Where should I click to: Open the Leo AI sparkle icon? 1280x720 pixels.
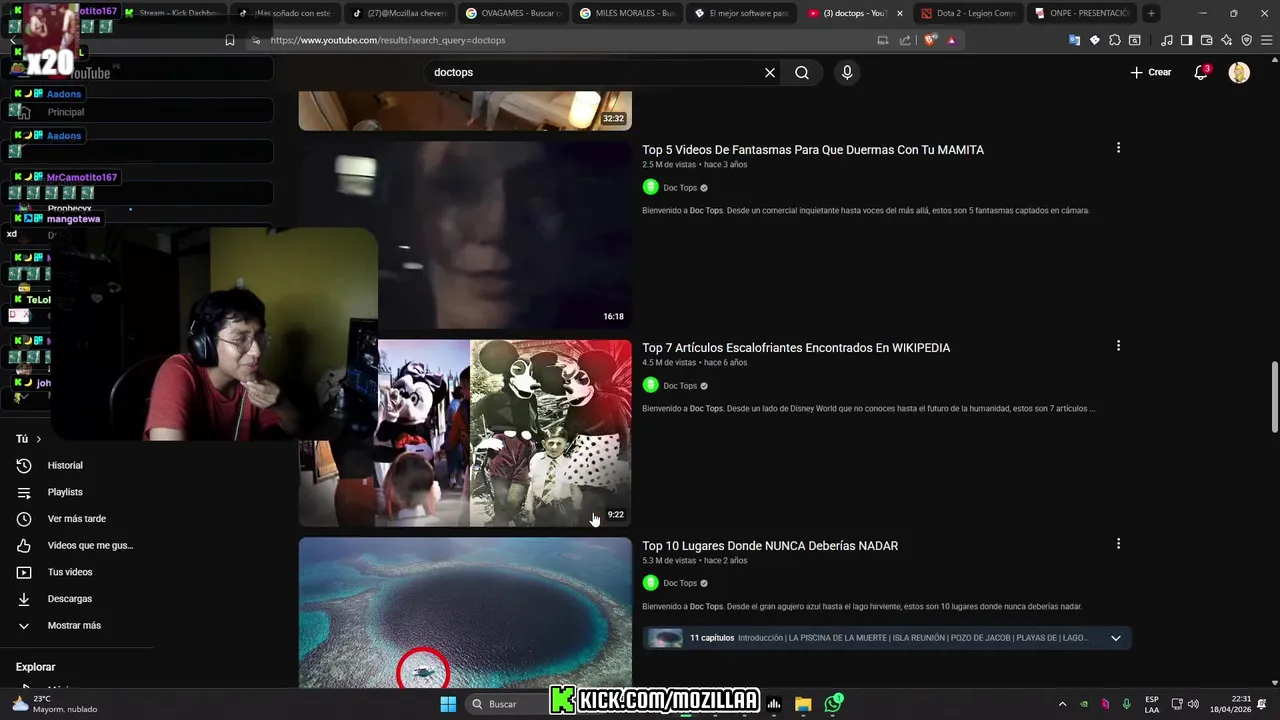(x=1226, y=40)
